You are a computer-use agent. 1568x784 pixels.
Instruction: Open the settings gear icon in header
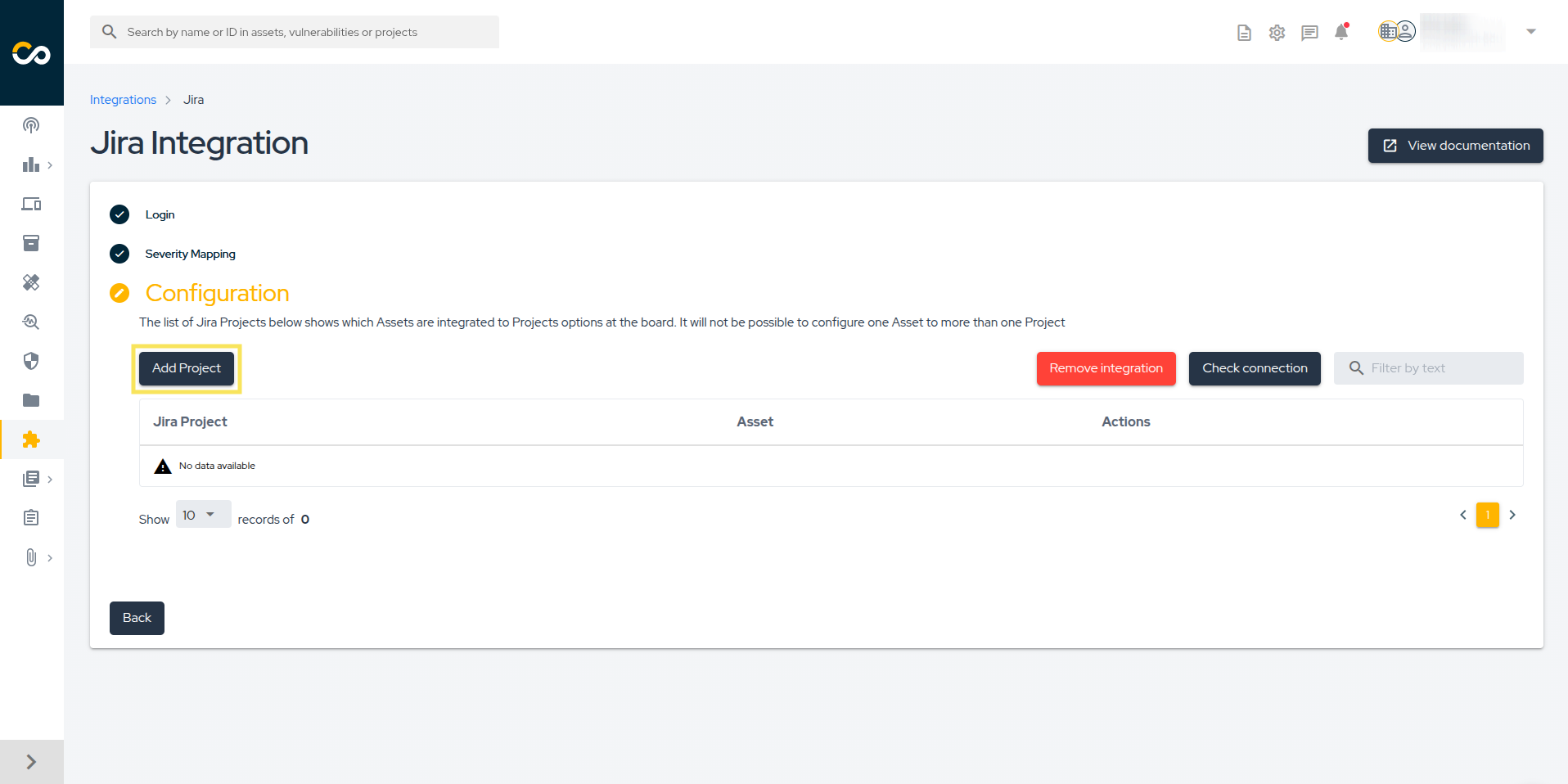tap(1277, 33)
